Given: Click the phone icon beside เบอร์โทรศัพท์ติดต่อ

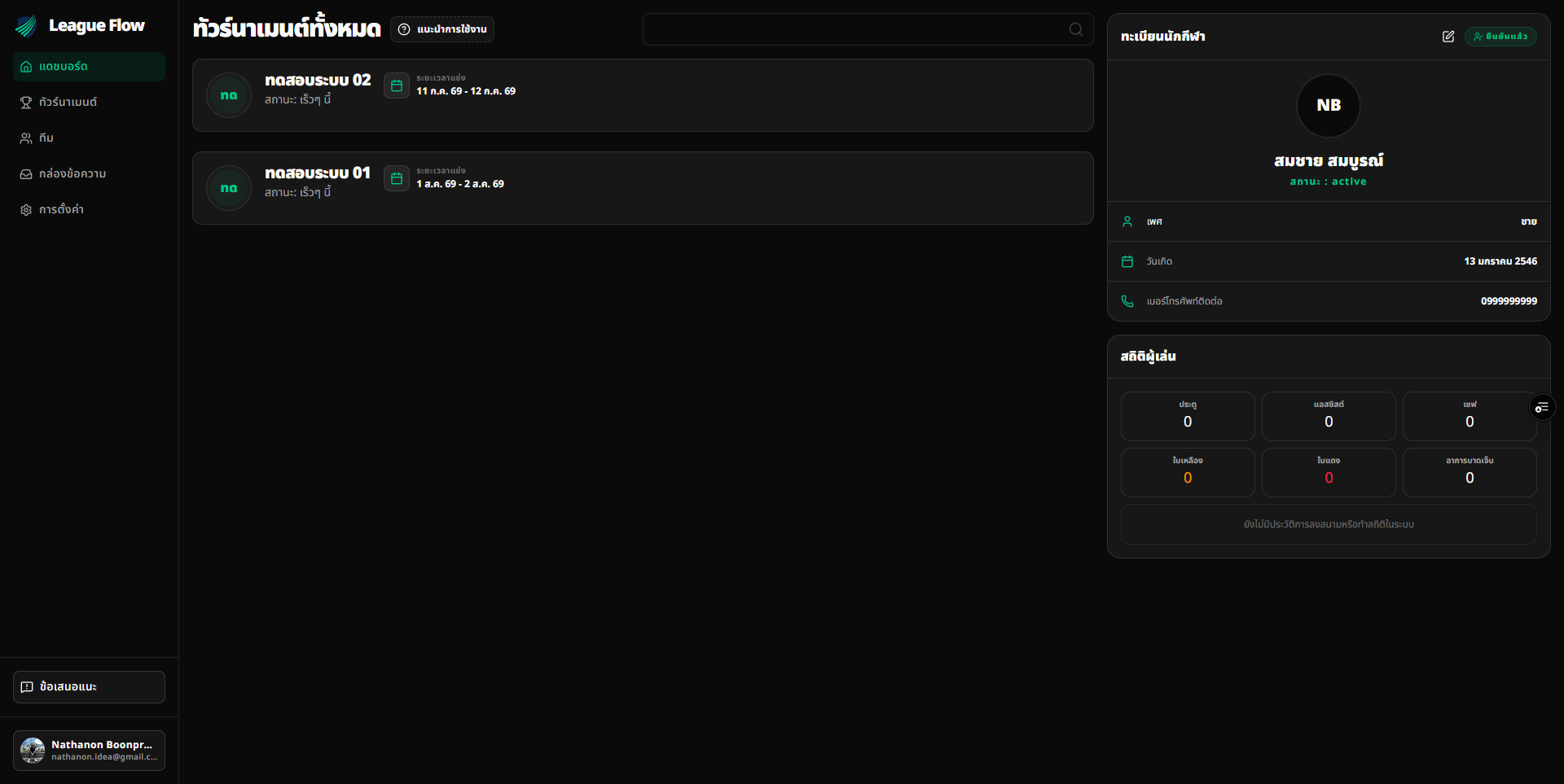Looking at the screenshot, I should pos(1127,301).
